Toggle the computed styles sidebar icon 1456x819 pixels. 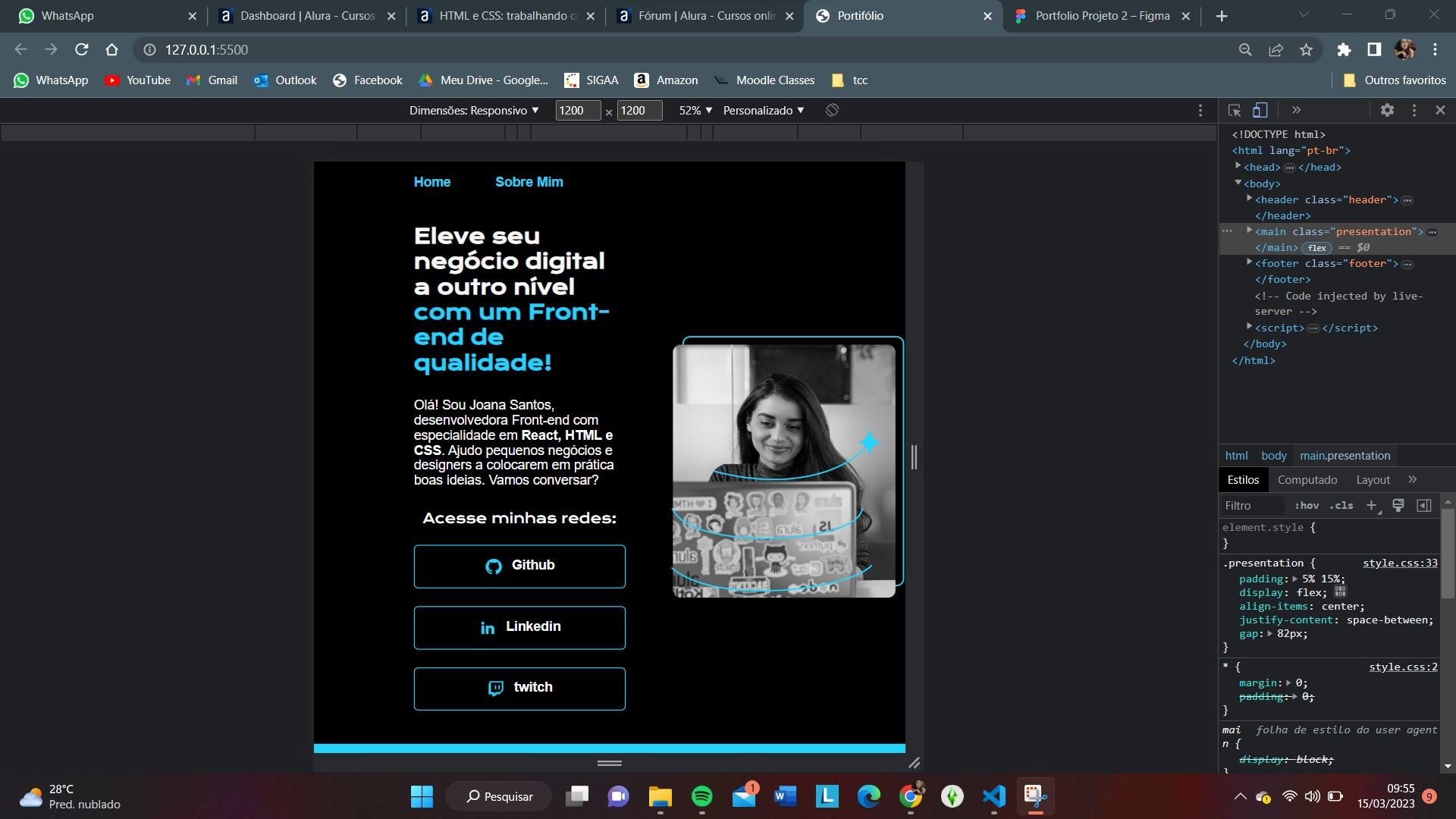pyautogui.click(x=1424, y=506)
